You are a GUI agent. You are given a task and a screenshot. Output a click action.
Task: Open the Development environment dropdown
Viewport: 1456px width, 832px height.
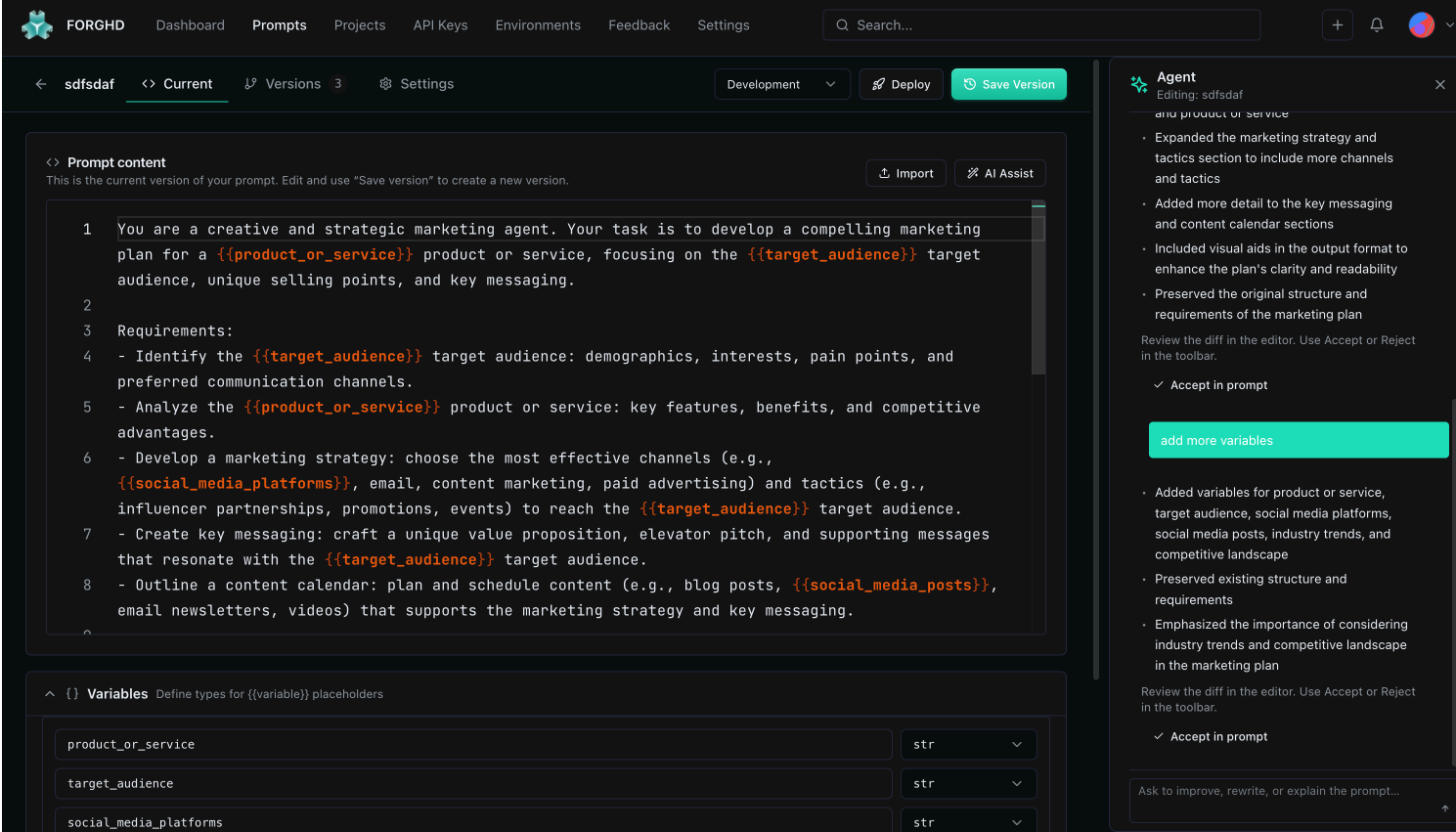click(781, 84)
